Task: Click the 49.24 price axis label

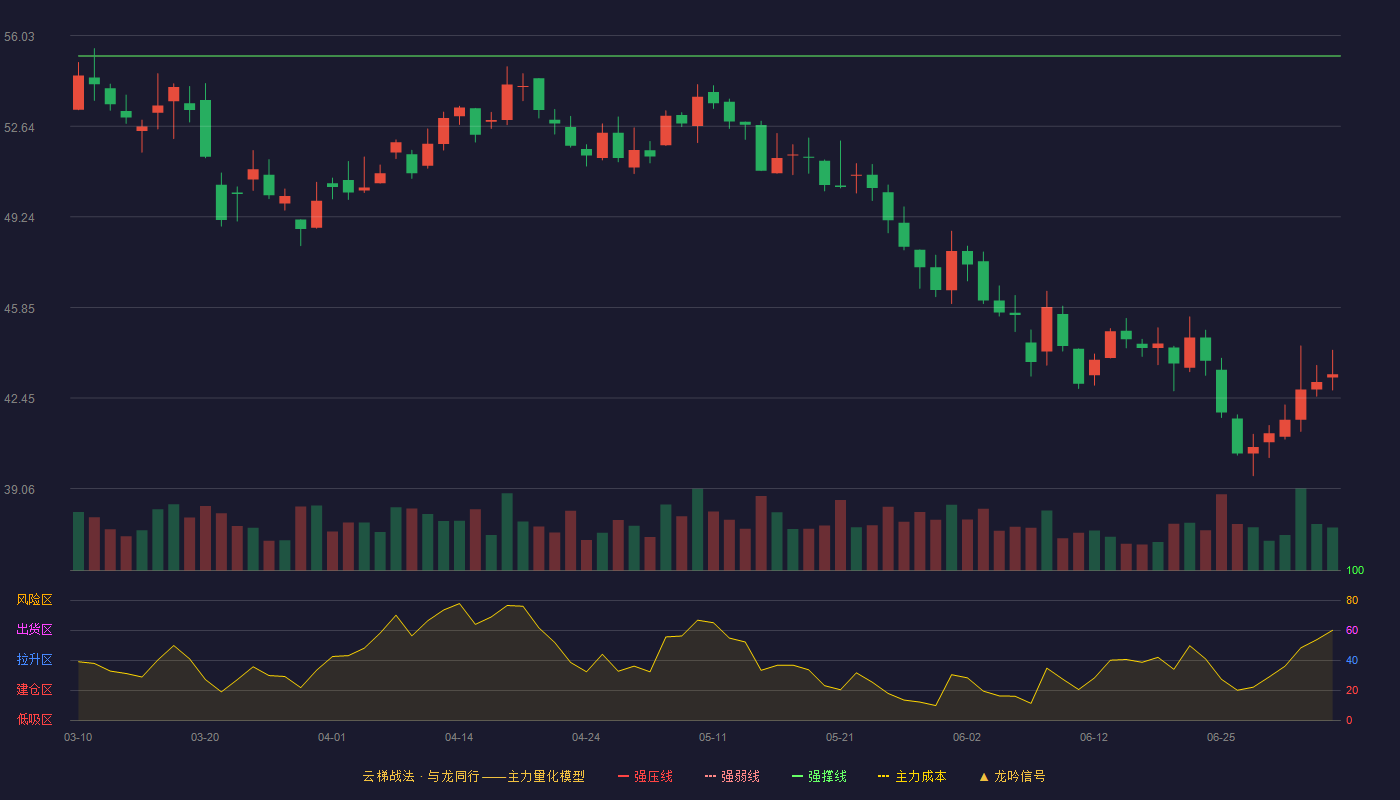Action: click(19, 218)
